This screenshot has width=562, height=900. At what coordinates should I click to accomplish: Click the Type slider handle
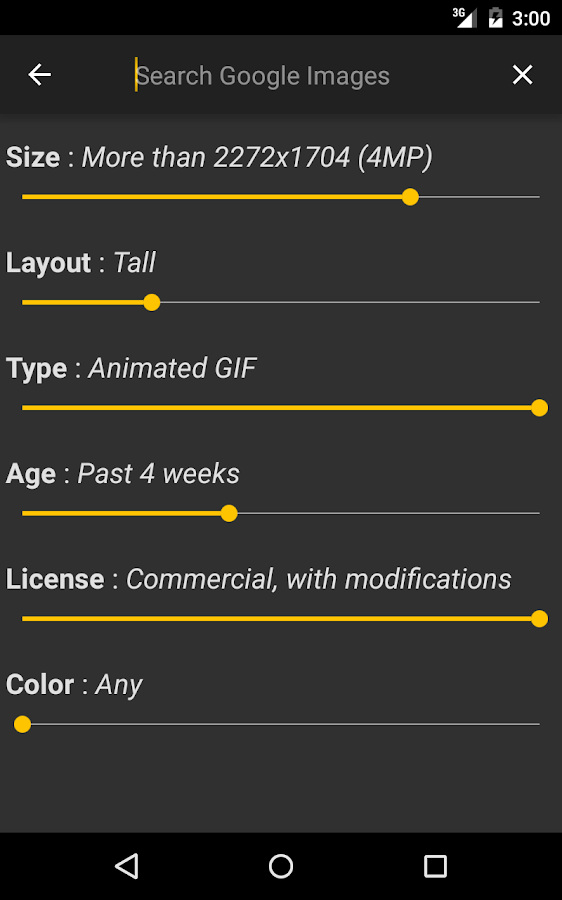click(x=539, y=408)
